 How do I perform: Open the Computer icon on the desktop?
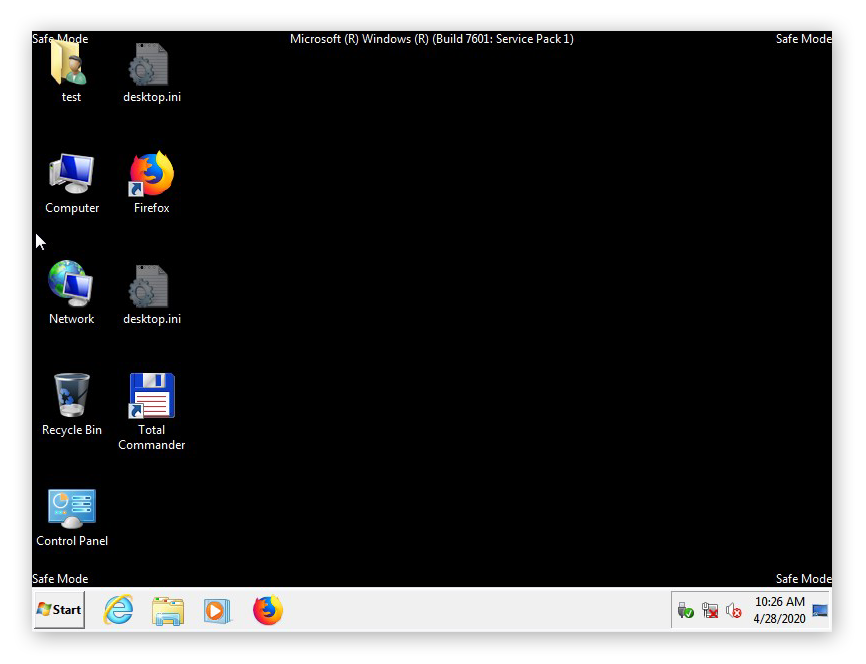71,172
